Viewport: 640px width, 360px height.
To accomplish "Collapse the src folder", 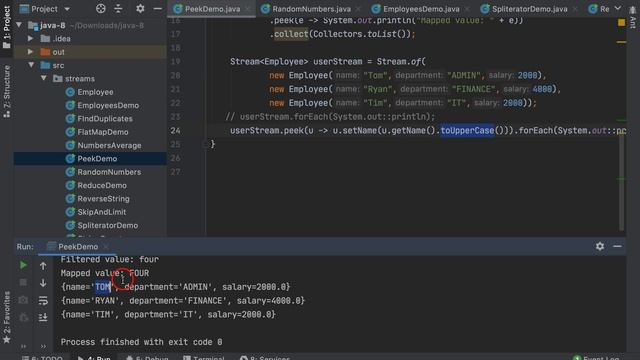I will point(31,65).
